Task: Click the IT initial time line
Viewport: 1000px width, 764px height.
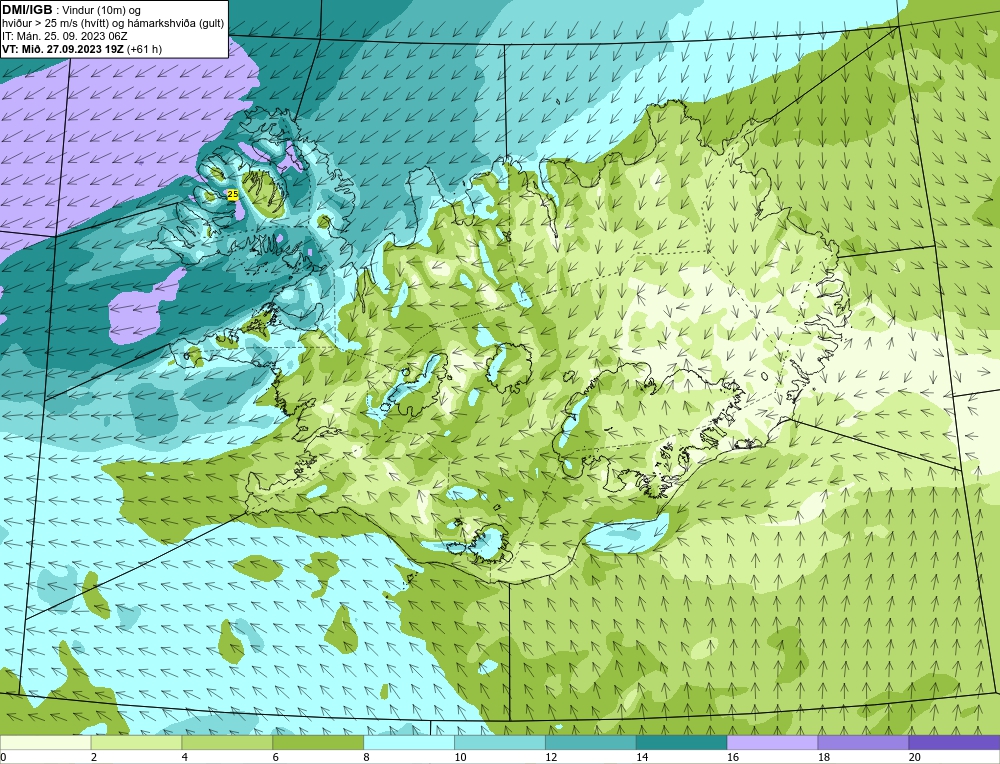Action: click(x=65, y=36)
